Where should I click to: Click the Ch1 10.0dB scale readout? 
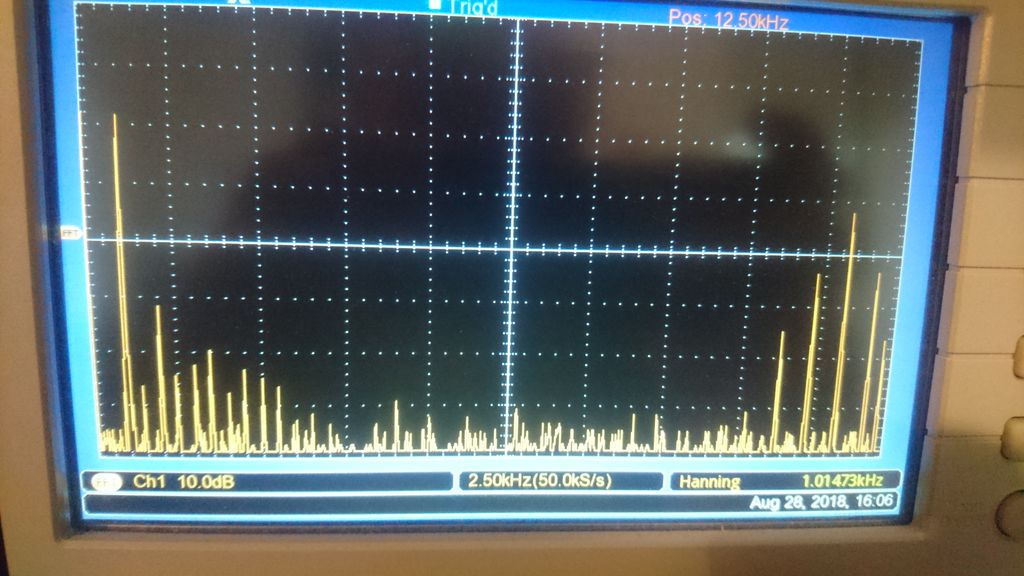coord(184,482)
